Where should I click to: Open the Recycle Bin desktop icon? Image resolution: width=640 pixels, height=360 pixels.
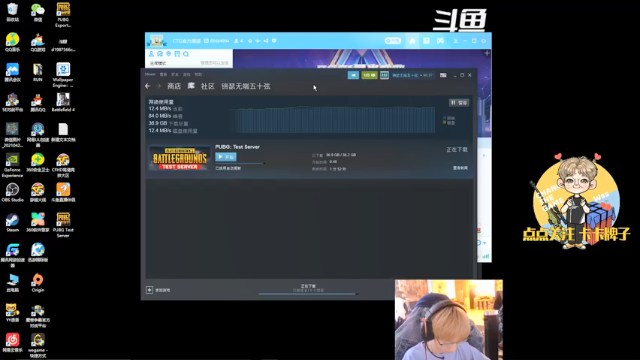pyautogui.click(x=13, y=11)
